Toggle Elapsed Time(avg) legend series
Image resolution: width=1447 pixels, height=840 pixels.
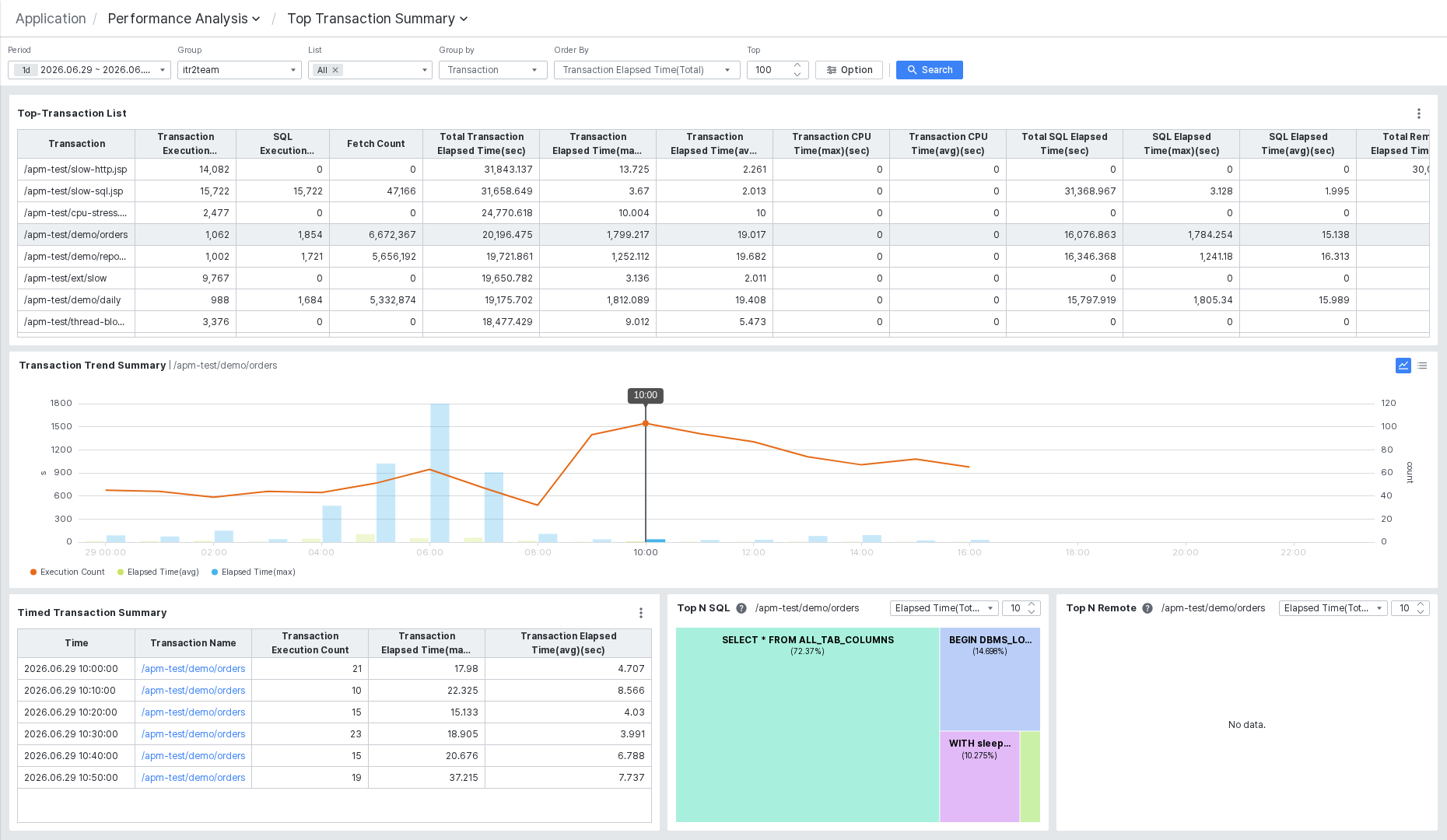pos(158,572)
